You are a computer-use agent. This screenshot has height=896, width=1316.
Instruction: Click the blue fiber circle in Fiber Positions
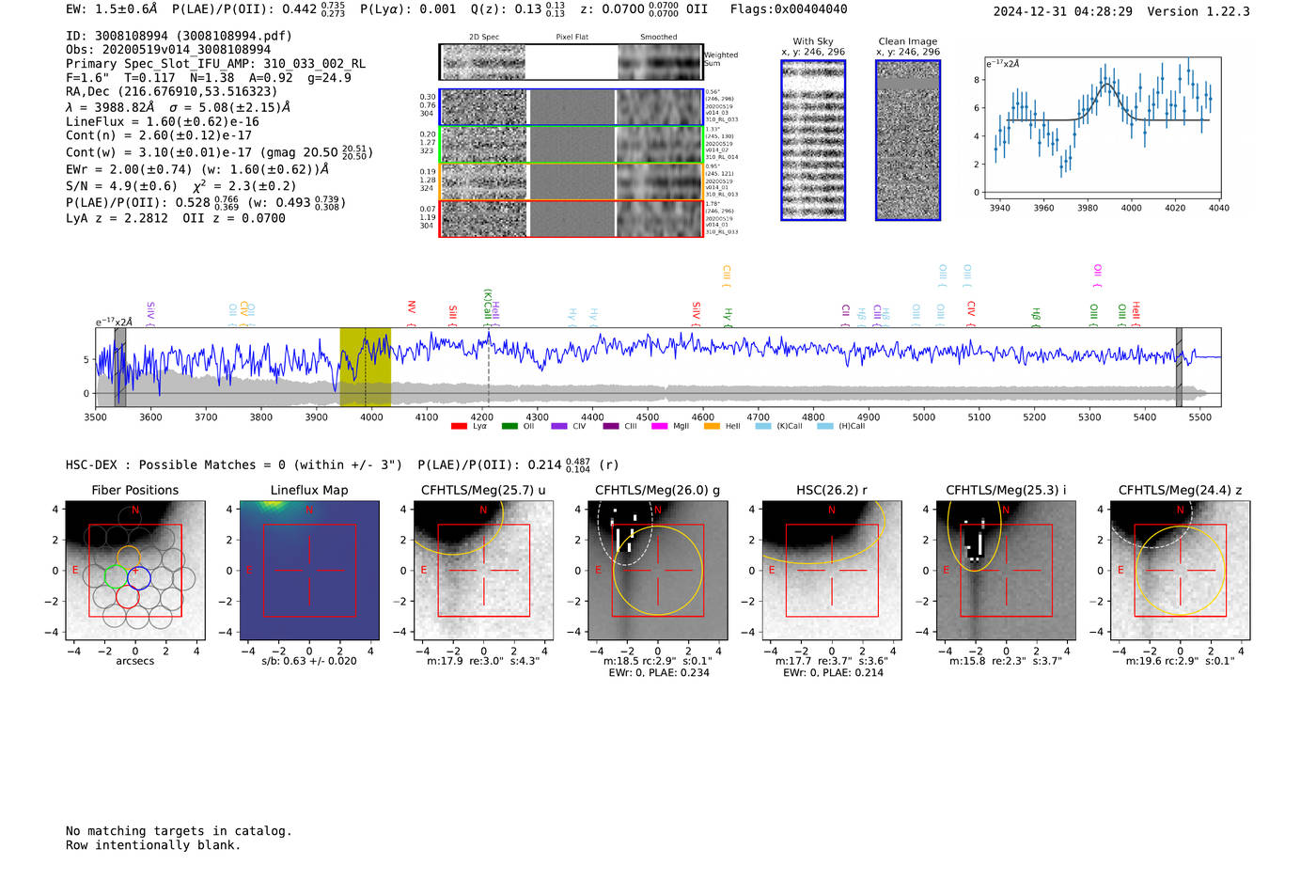pos(138,578)
